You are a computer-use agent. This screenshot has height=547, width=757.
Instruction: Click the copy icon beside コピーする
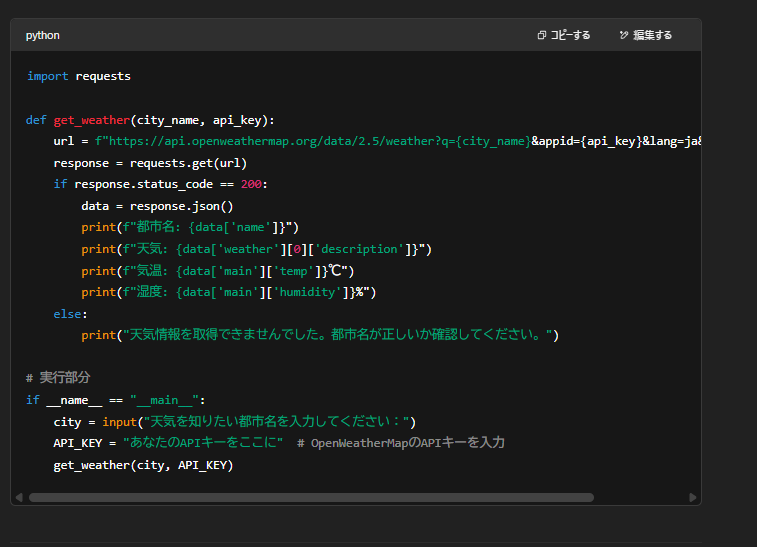[x=542, y=35]
